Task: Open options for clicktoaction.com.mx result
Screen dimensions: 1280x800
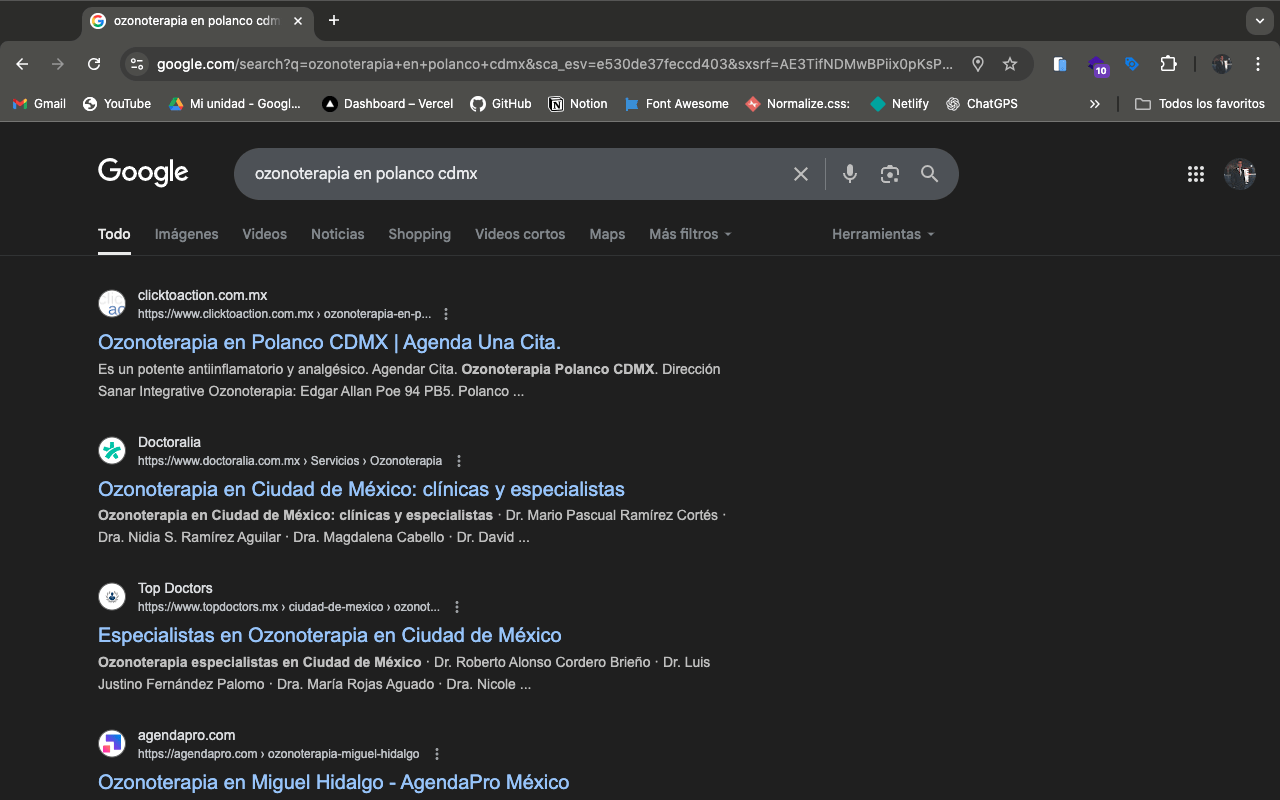Action: click(446, 314)
